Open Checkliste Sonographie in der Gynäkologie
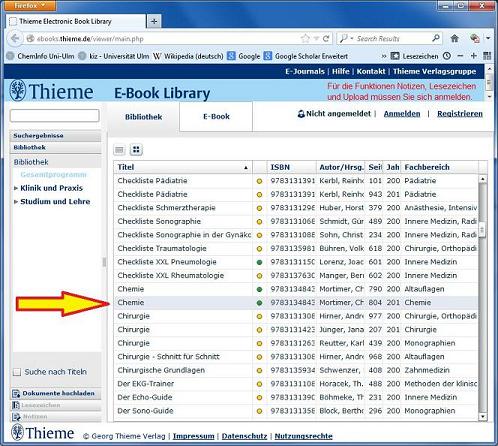The height and width of the screenshot is (446, 498). pos(184,235)
